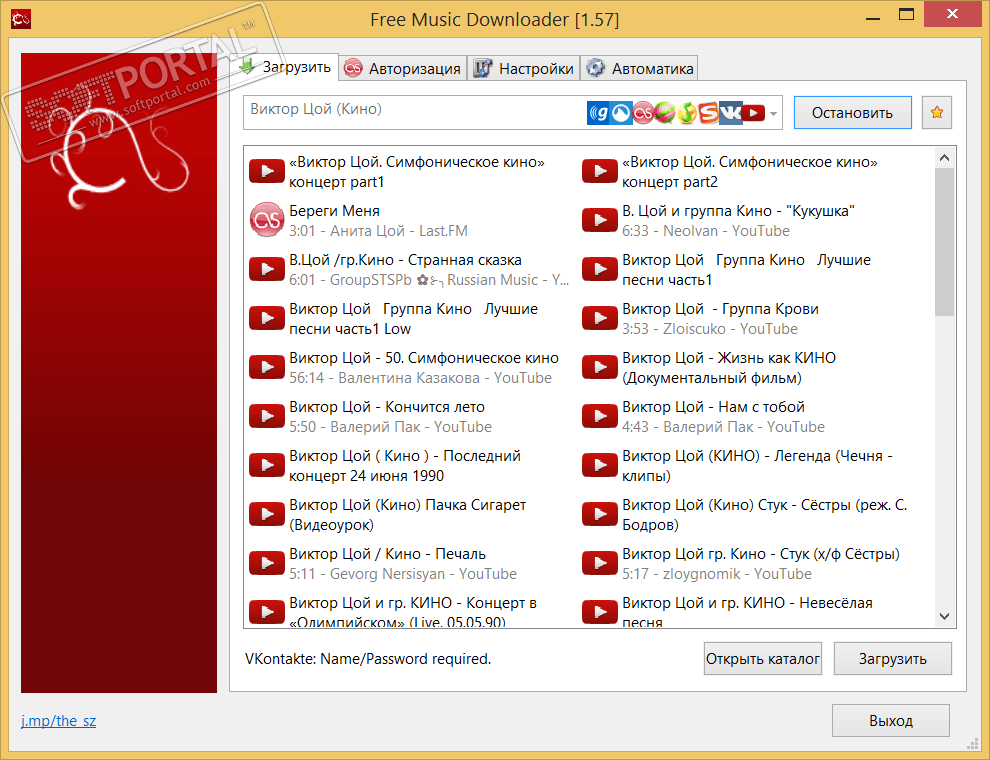Click YouTube icon next to "Кукушка"

(x=599, y=220)
